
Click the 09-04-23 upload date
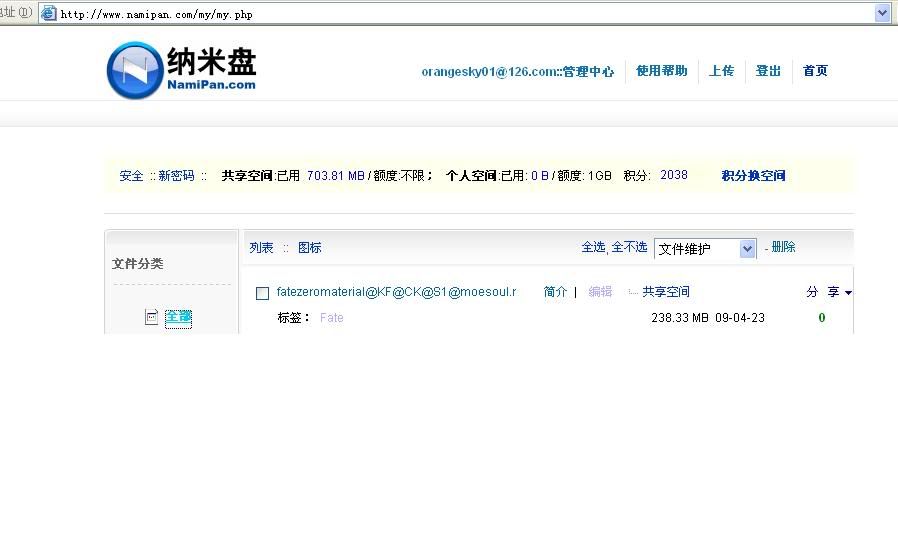740,317
